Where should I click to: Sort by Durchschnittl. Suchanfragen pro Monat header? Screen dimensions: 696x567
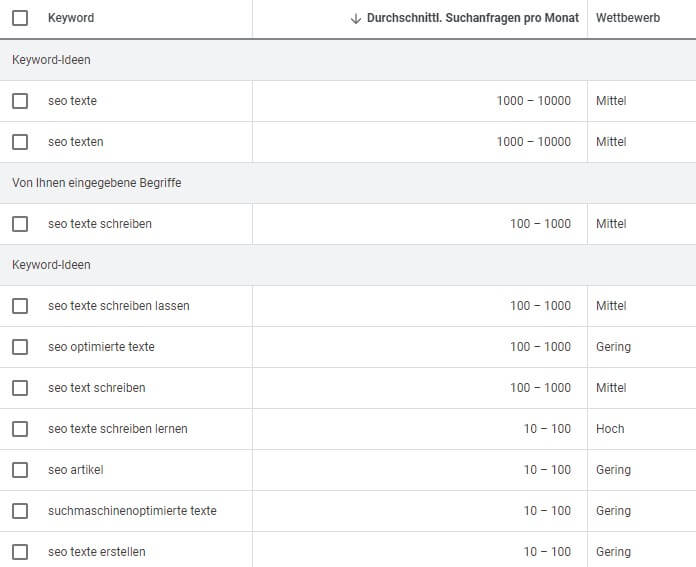473,18
